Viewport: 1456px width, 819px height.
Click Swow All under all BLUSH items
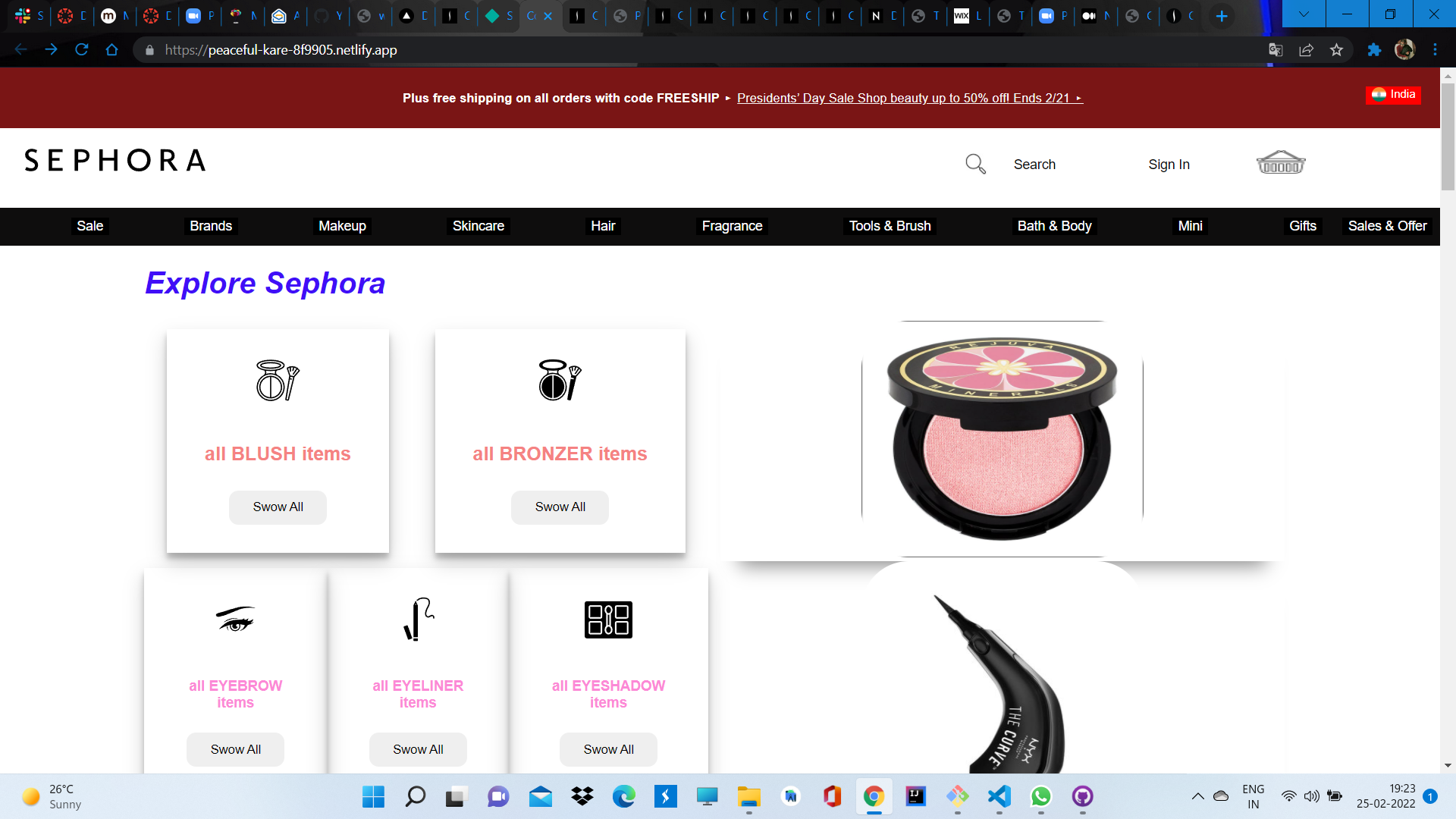pos(278,507)
